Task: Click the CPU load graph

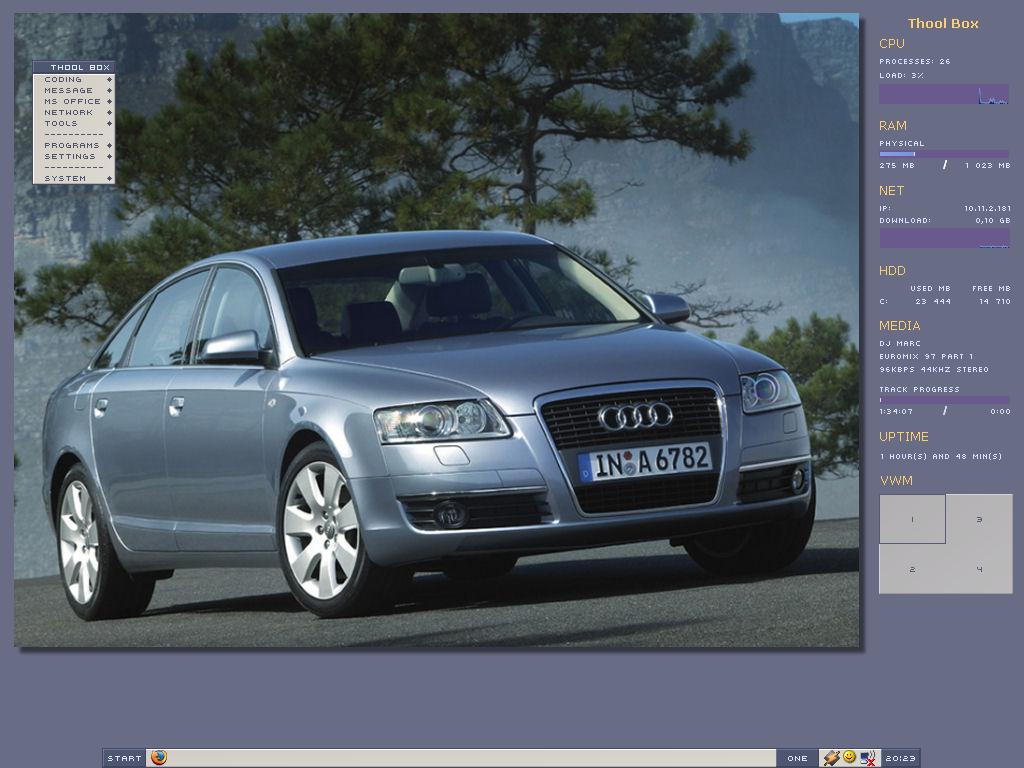Action: [x=944, y=94]
